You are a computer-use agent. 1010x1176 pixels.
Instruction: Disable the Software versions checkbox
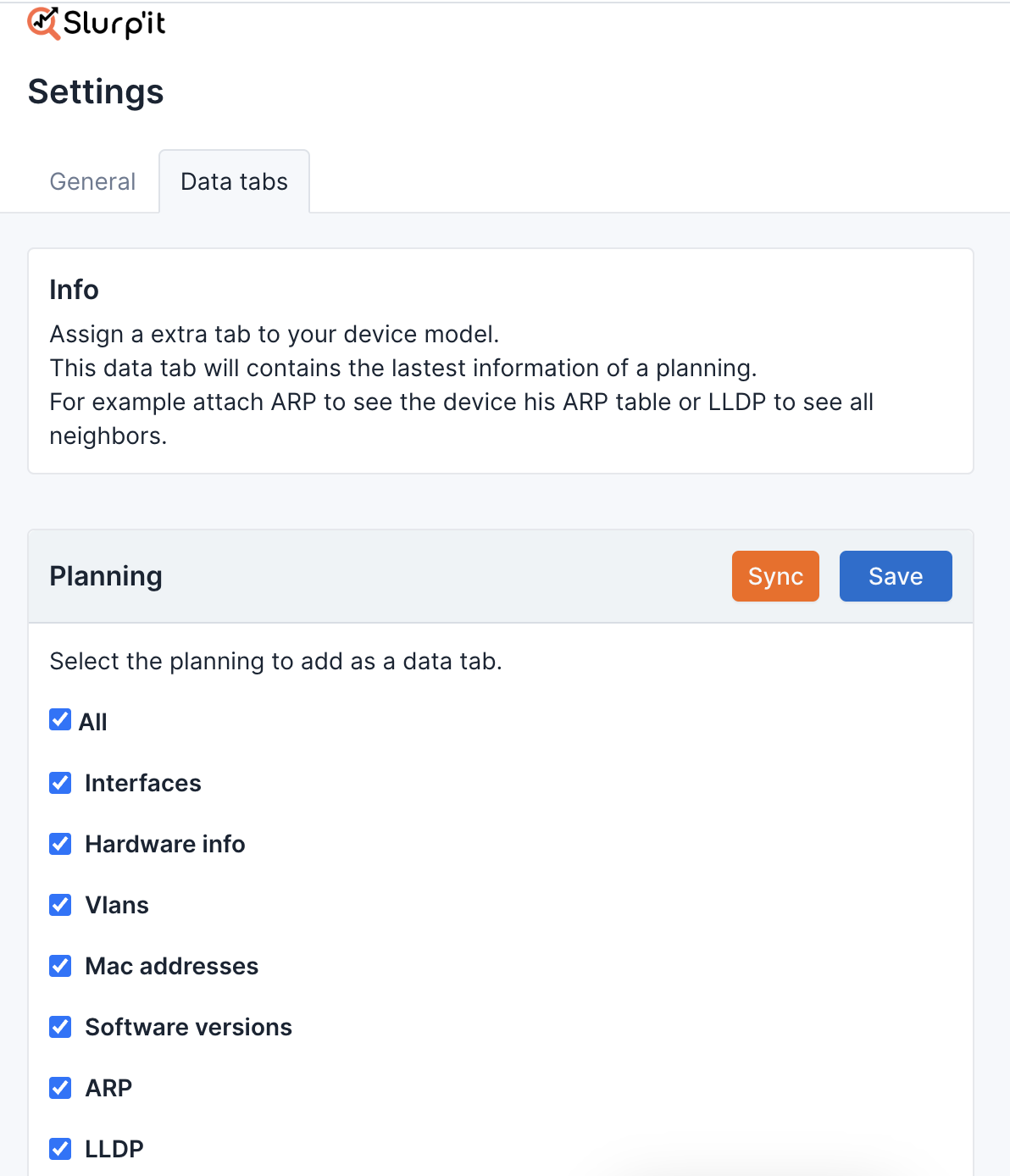pyautogui.click(x=59, y=1027)
